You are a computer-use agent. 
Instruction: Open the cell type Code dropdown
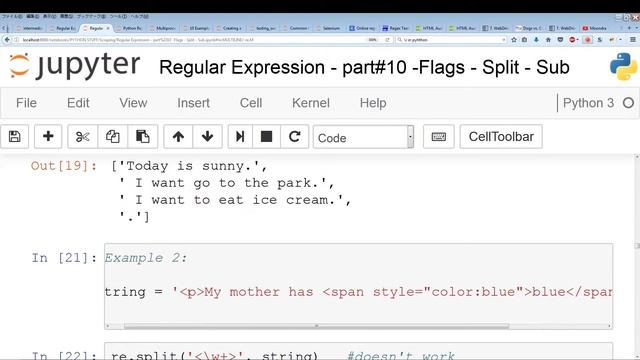(x=364, y=137)
